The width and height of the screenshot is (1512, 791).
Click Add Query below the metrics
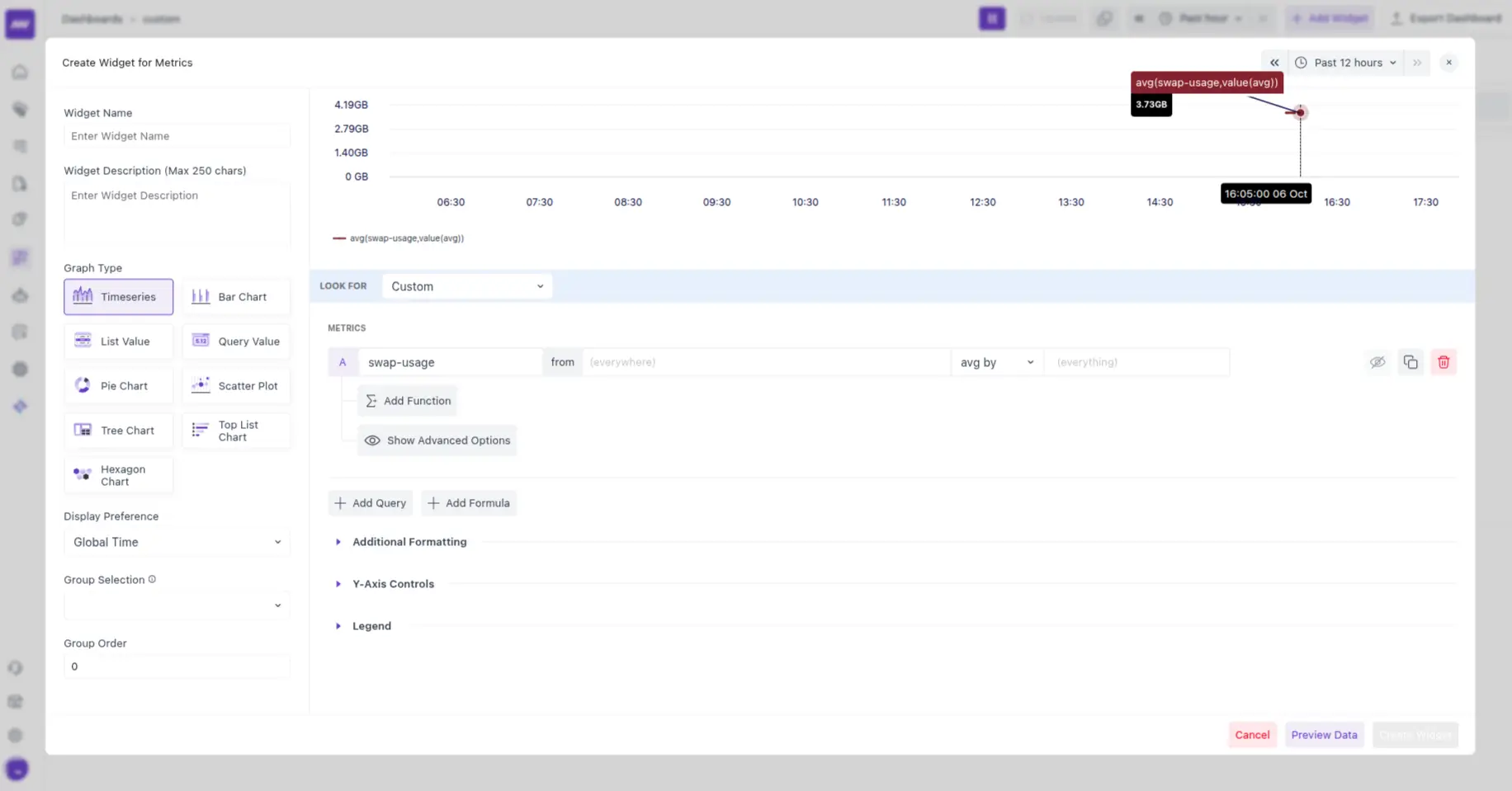point(370,502)
